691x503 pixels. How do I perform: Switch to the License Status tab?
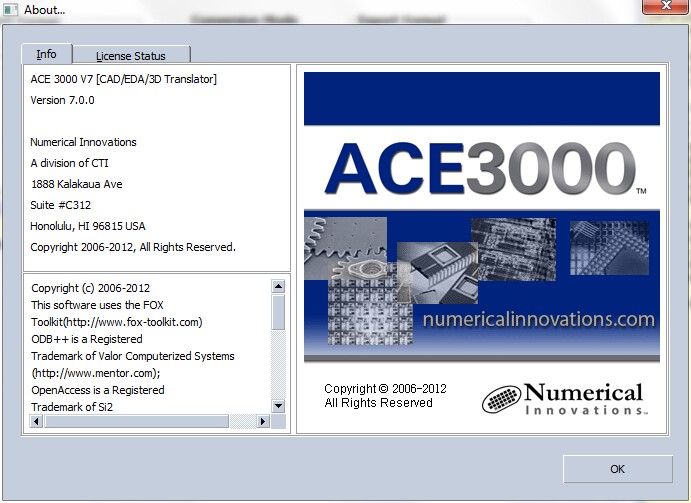pyautogui.click(x=131, y=55)
